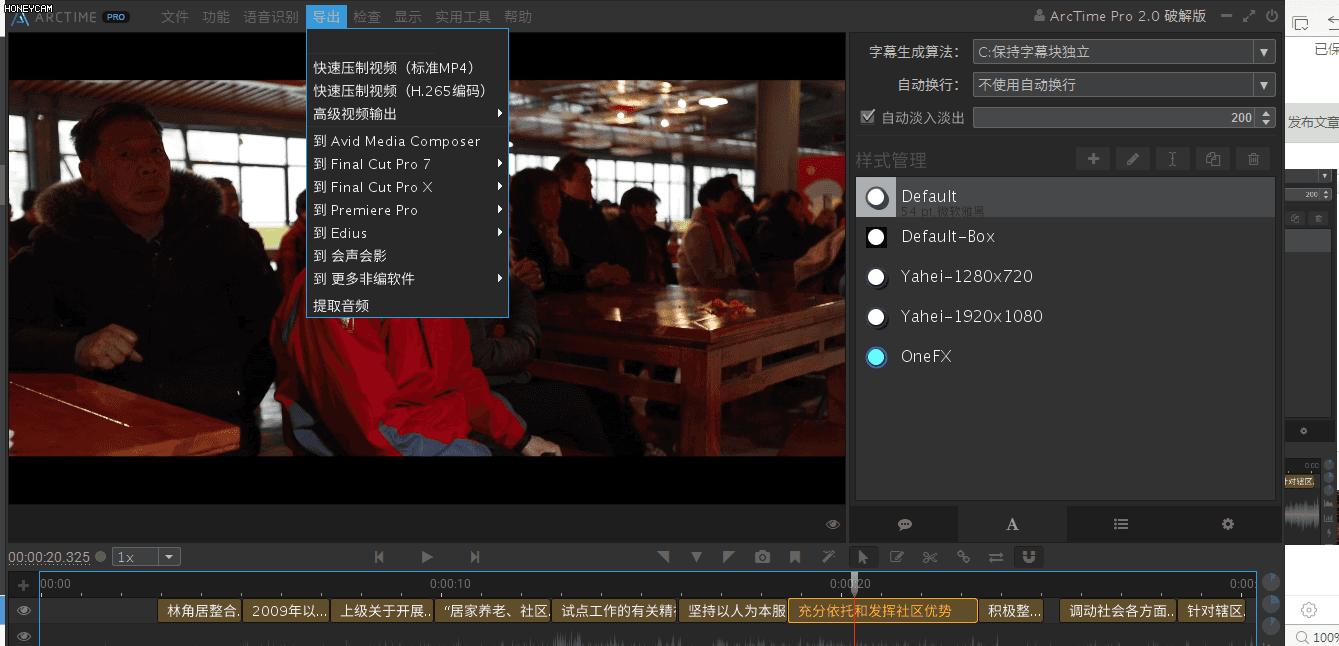Toggle the 自动淡入淡出 checkbox
Image resolution: width=1339 pixels, height=646 pixels.
[867, 116]
